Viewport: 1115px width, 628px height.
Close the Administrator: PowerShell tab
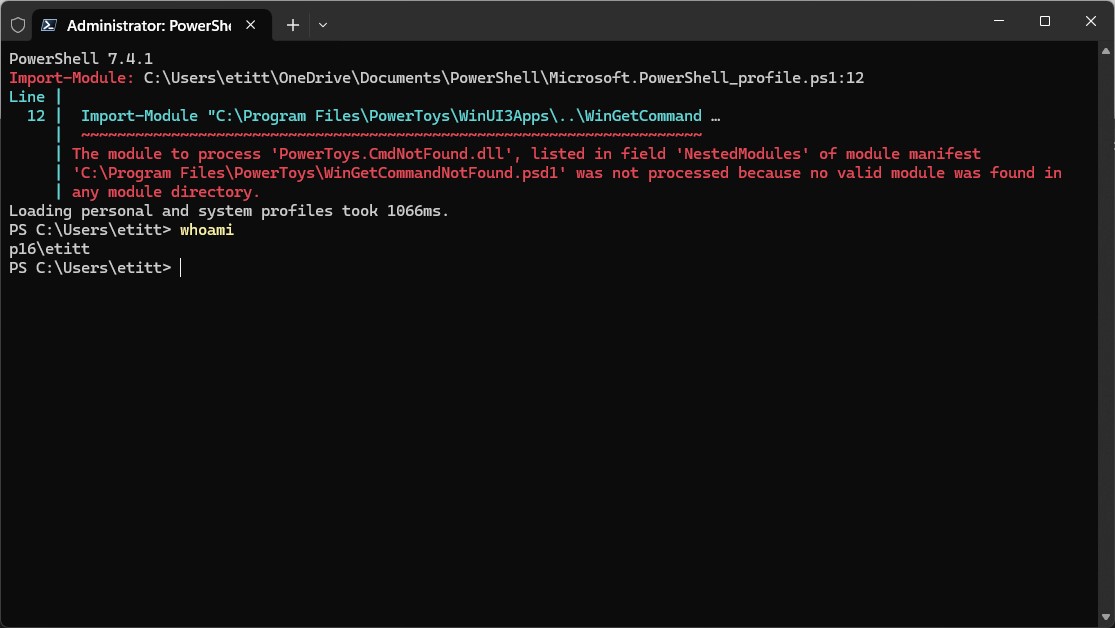click(x=252, y=25)
